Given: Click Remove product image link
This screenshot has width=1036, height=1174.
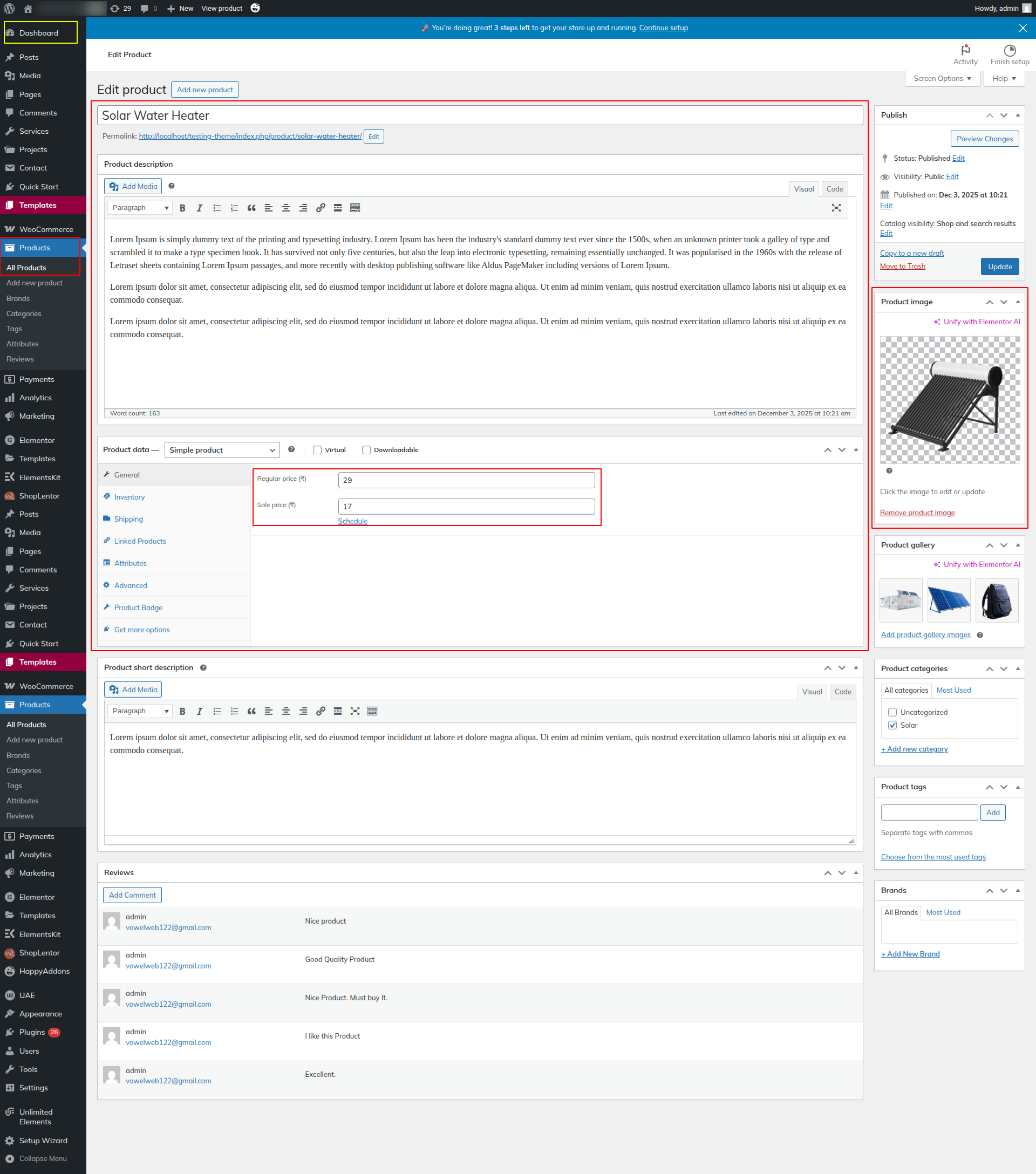Looking at the screenshot, I should tap(917, 513).
